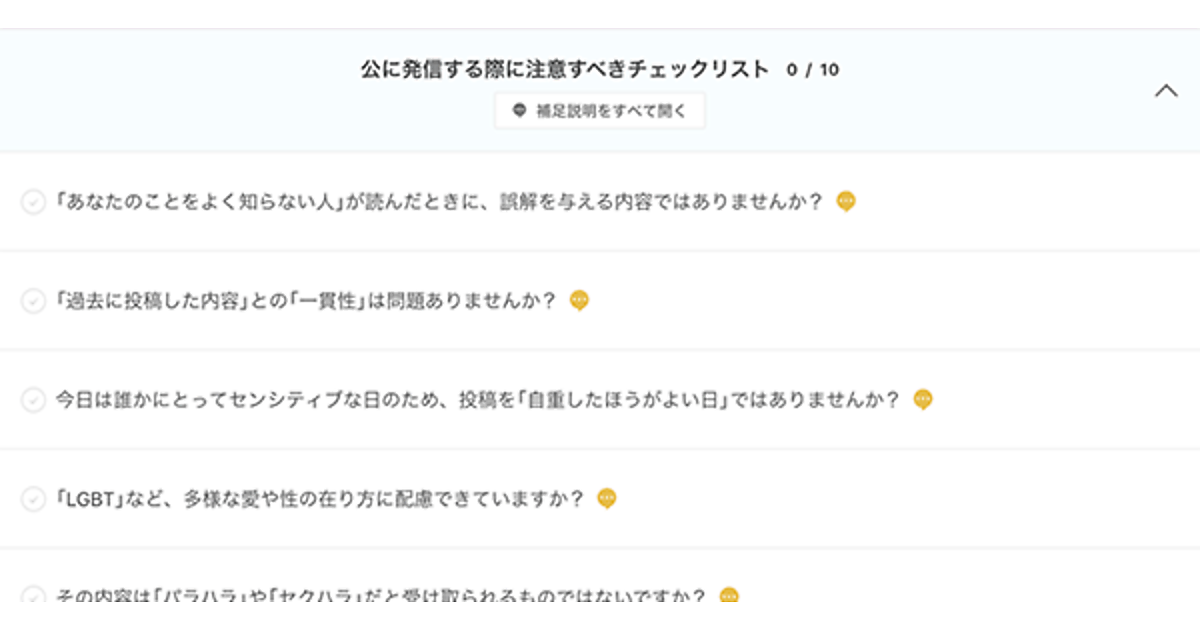Click the dark speech bubble icon inside the 補足説明 button

tap(519, 111)
